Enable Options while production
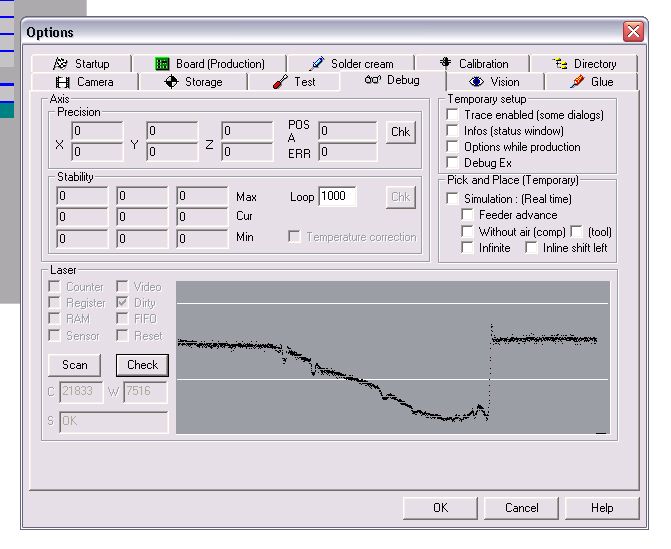The height and width of the screenshot is (549, 671). coord(452,147)
